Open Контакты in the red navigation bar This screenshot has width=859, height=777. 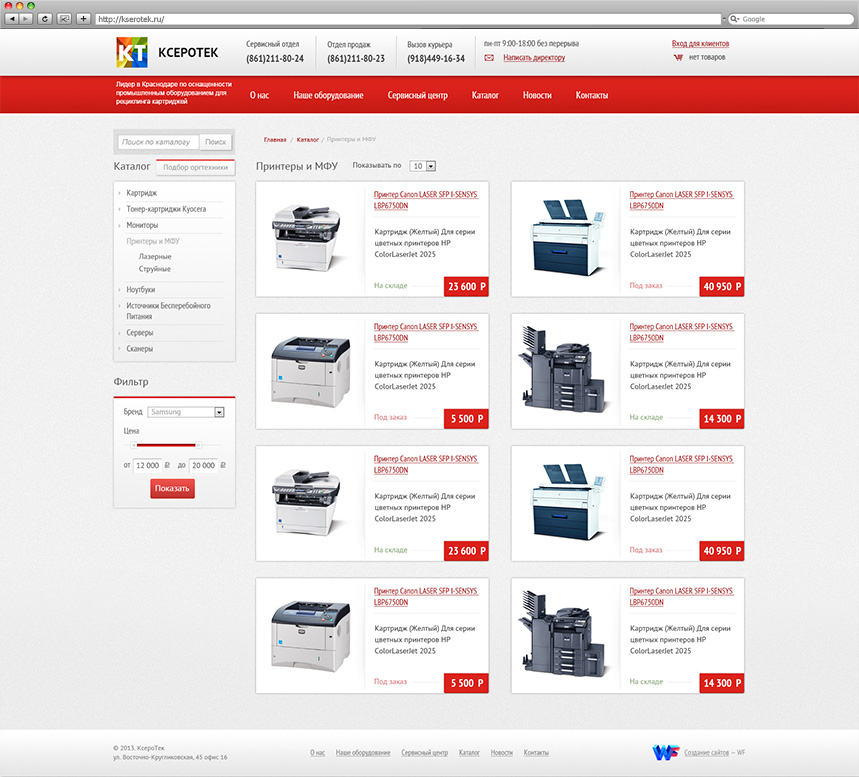point(592,95)
